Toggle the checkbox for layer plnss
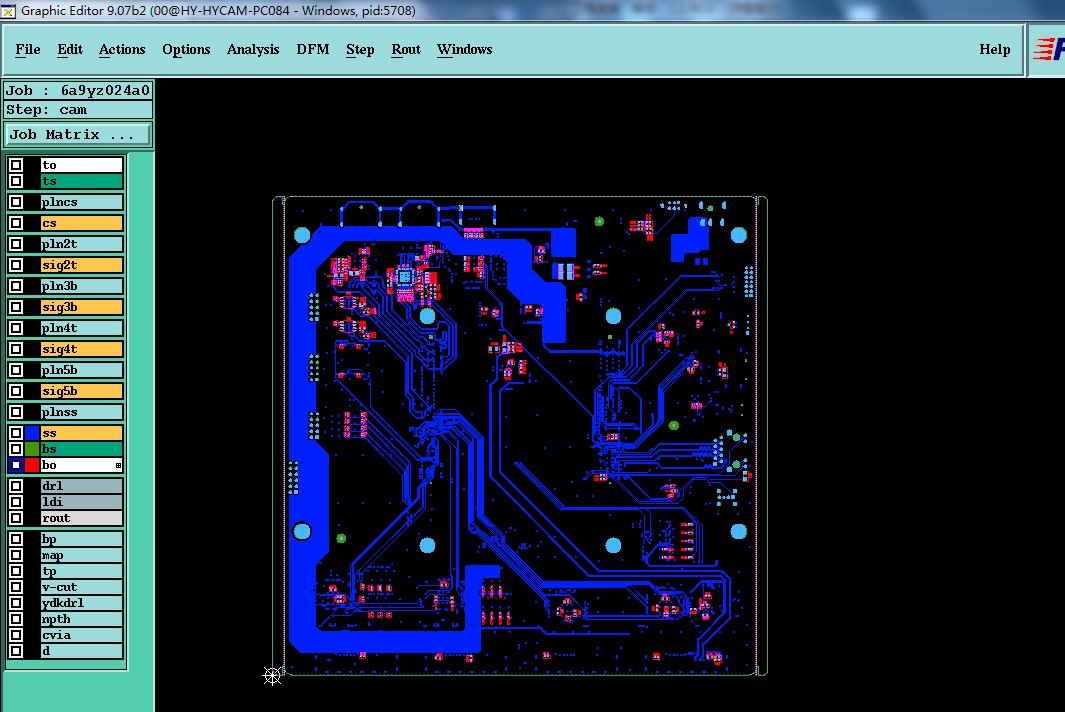The width and height of the screenshot is (1065, 712). click(x=16, y=412)
